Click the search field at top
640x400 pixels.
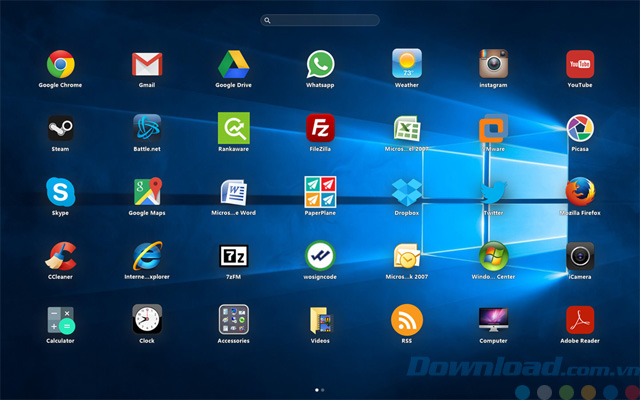coord(320,20)
